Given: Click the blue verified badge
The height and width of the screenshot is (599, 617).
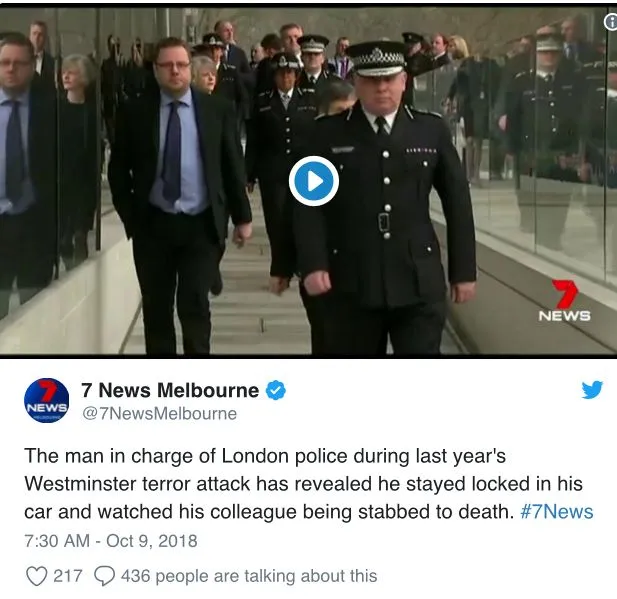Looking at the screenshot, I should coord(276,390).
